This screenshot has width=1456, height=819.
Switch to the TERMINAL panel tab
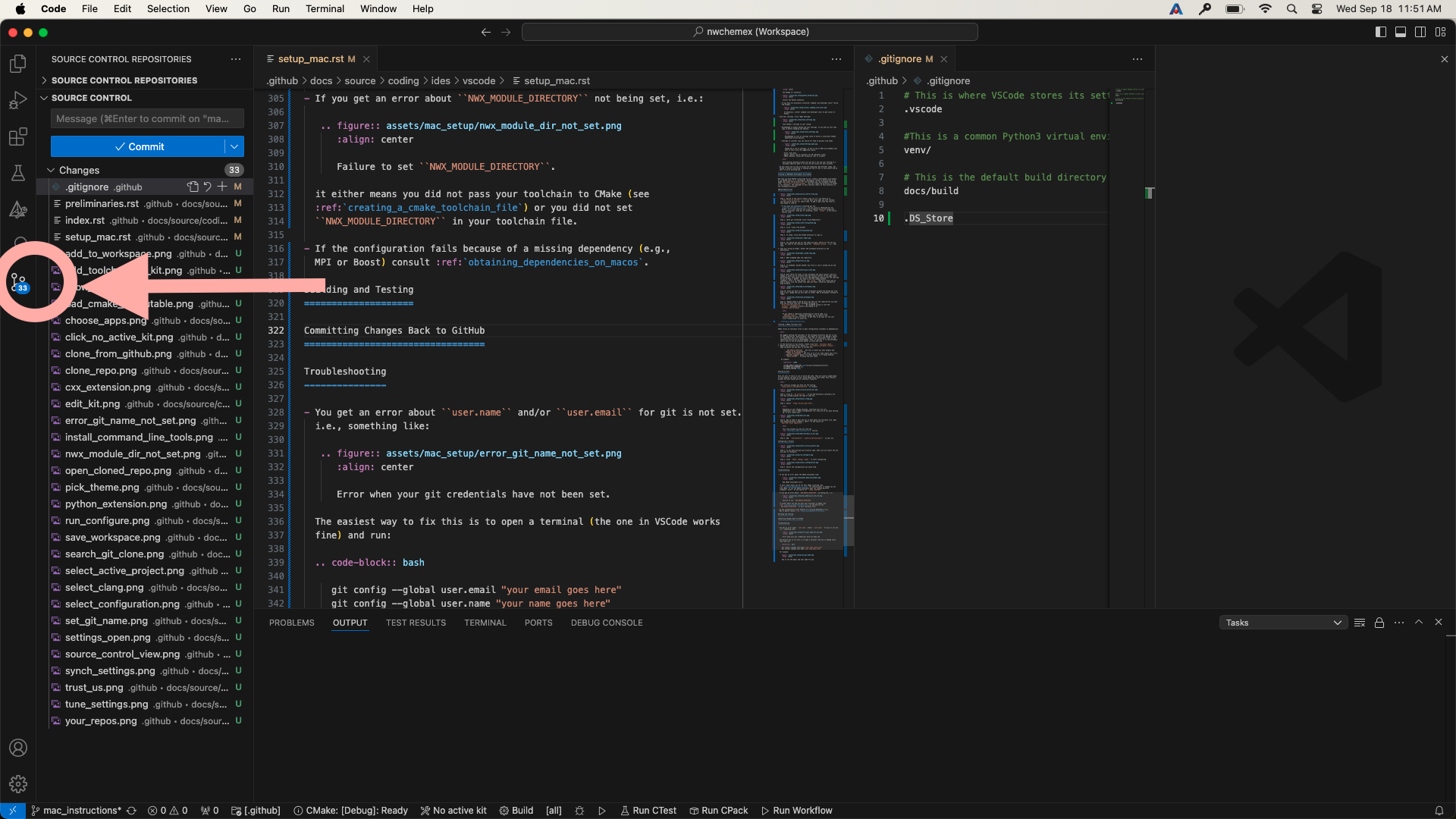(x=485, y=623)
